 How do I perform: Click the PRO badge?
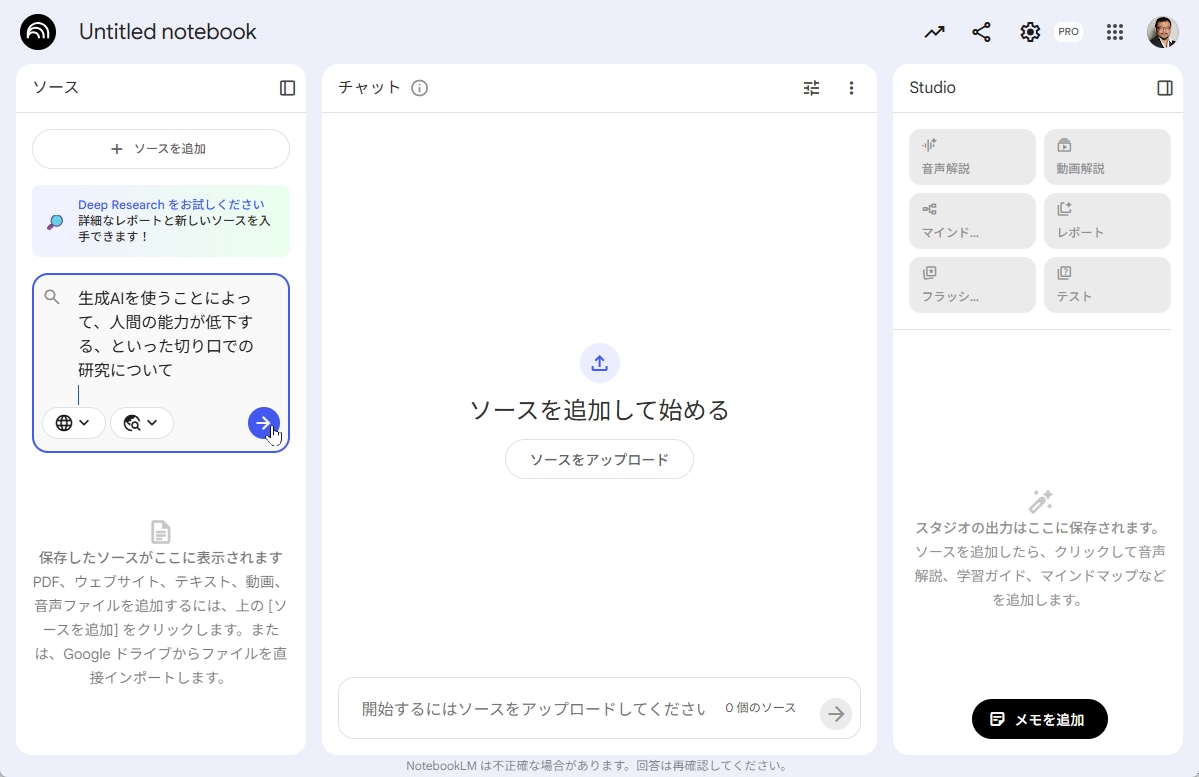(1068, 32)
